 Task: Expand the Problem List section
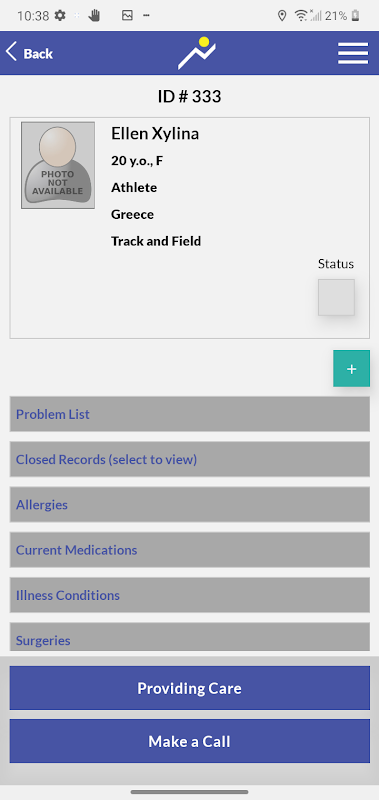pyautogui.click(x=190, y=414)
